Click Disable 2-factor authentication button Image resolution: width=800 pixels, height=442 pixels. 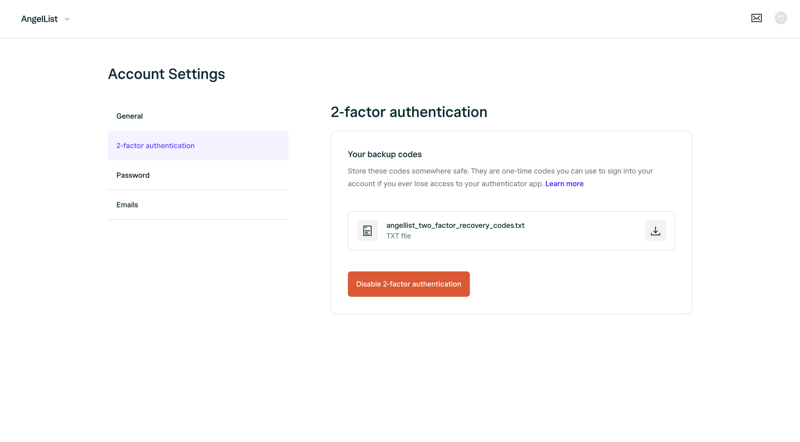409,284
